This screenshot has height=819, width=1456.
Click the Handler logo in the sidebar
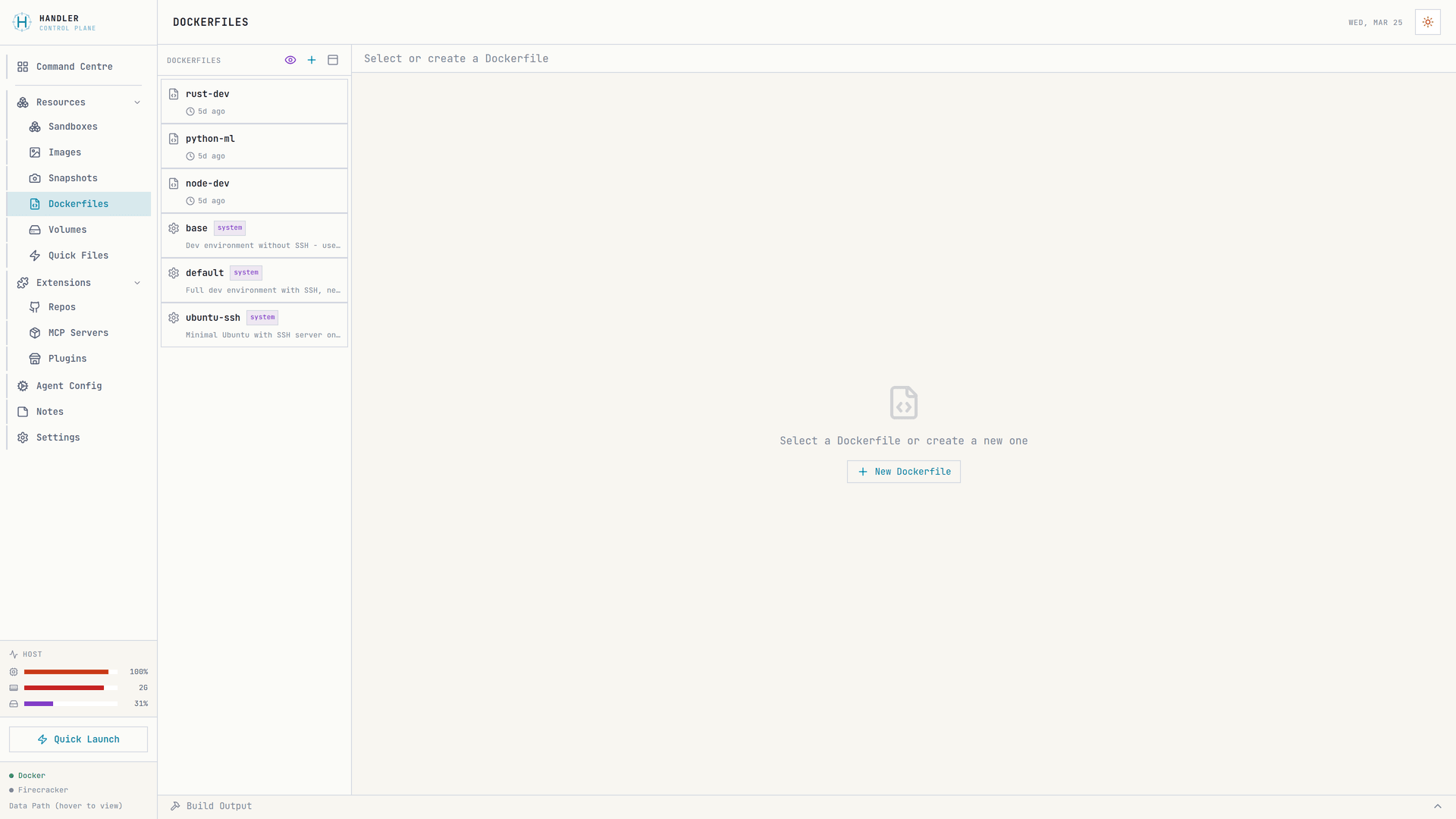coord(21,23)
